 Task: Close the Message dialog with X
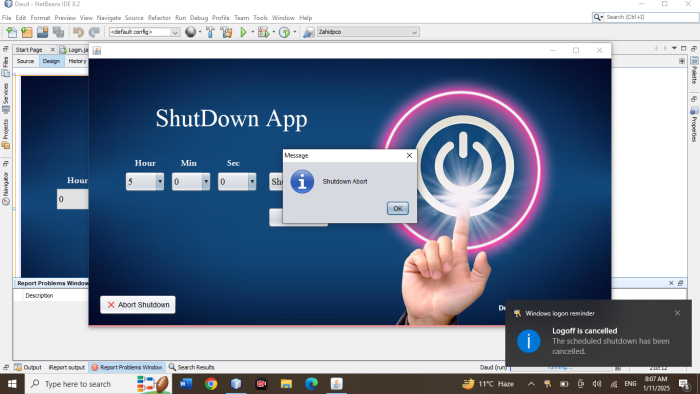coord(409,155)
